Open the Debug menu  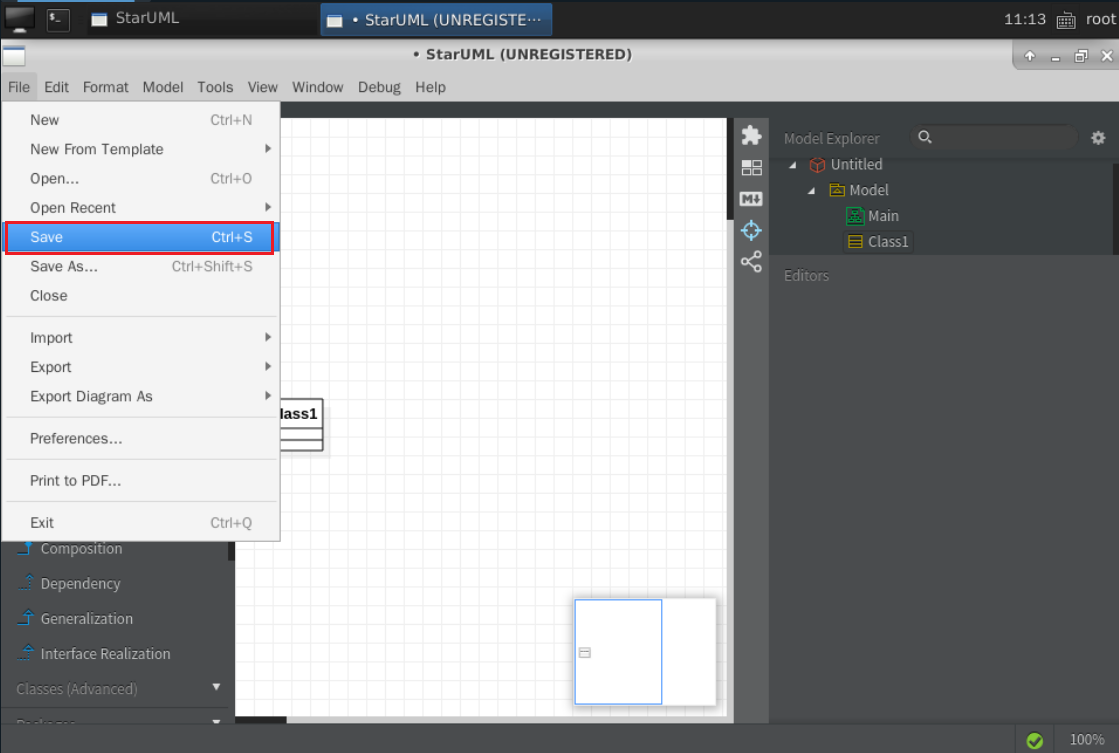tap(379, 87)
